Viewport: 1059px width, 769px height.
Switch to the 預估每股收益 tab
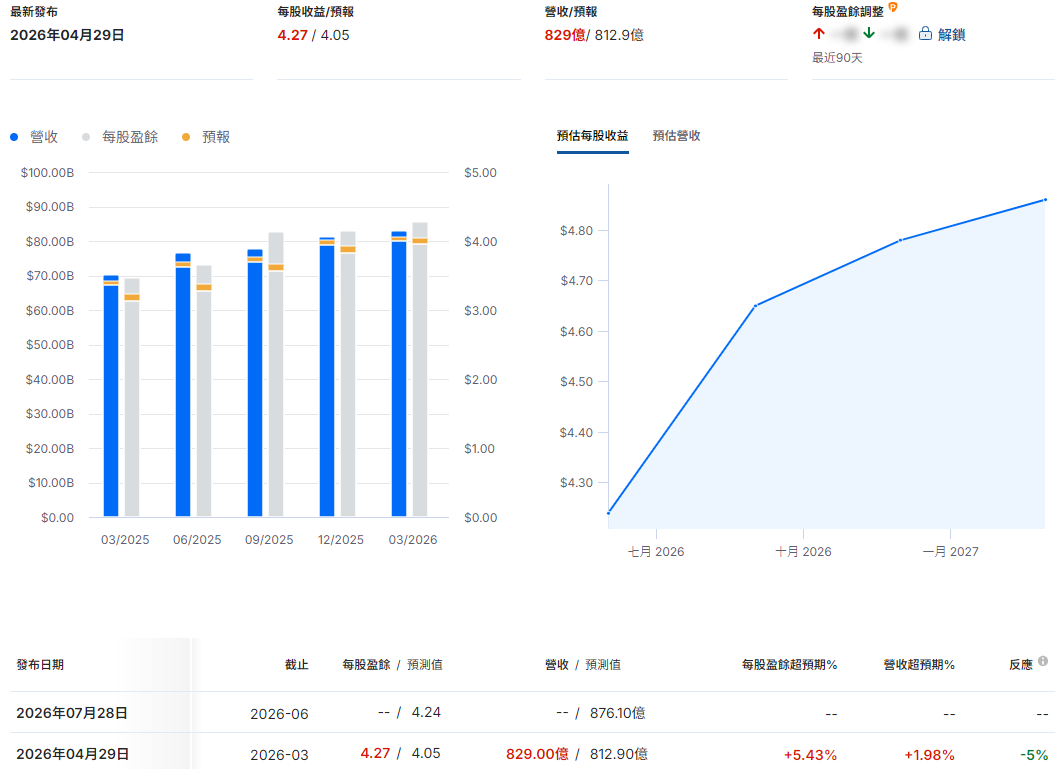(x=592, y=136)
